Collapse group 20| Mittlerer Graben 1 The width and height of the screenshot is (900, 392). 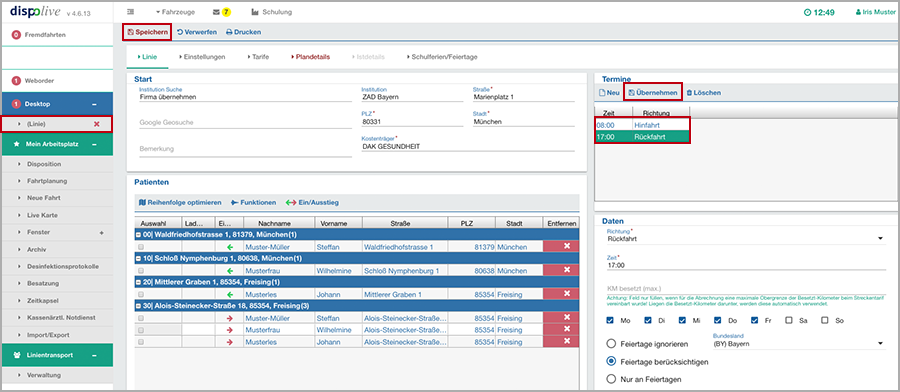pos(138,282)
